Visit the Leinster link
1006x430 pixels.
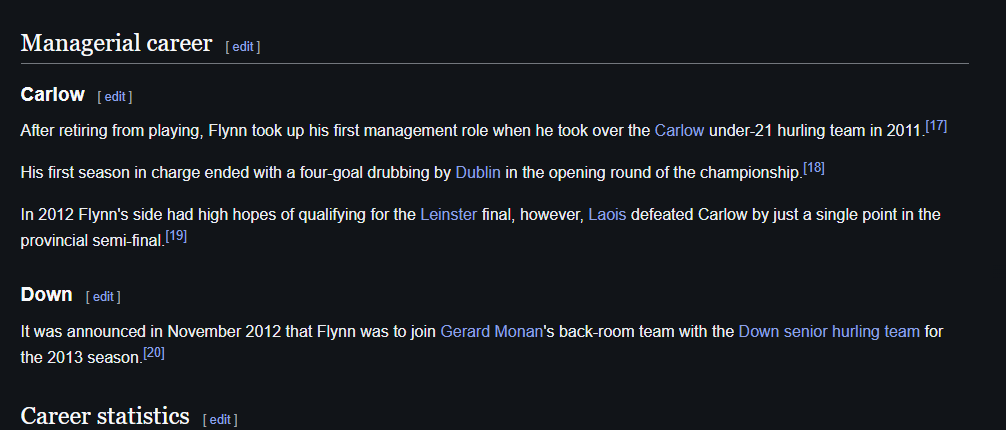pos(448,214)
